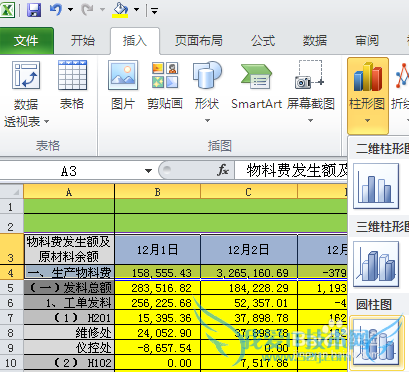Viewport: 409px width, 372px height.
Task: Select the (1) H201 cell
Action: click(69, 318)
